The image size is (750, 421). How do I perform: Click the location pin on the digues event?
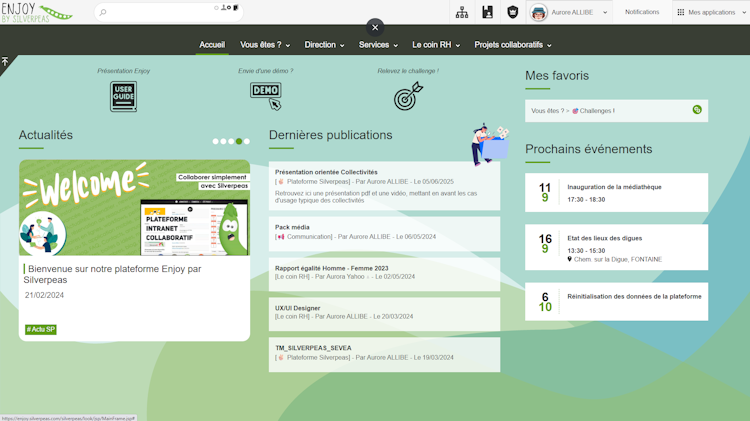click(569, 259)
